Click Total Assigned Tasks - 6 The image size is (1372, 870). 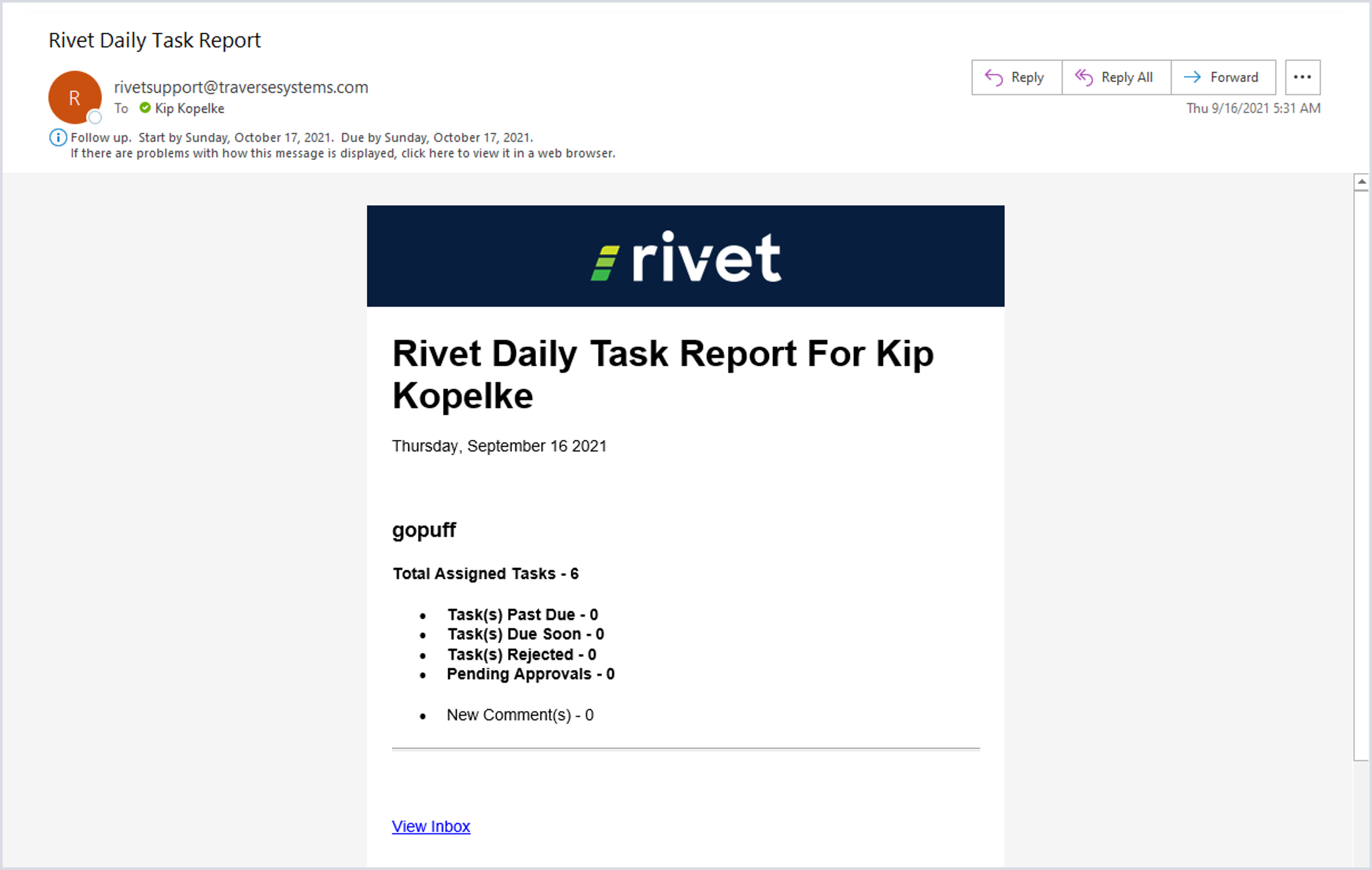point(485,574)
